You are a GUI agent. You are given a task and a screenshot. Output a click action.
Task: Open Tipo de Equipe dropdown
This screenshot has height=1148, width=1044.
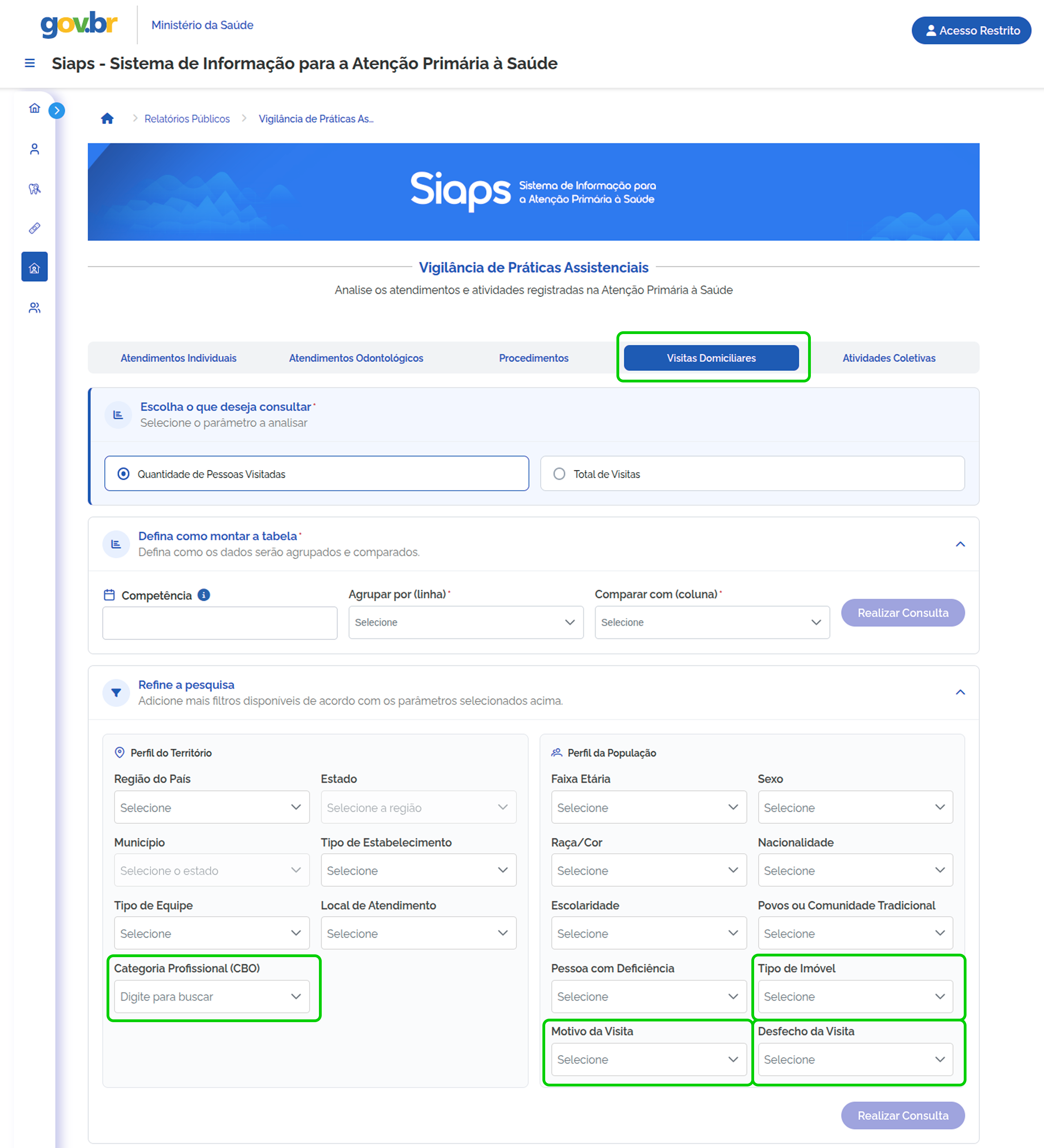(x=212, y=933)
